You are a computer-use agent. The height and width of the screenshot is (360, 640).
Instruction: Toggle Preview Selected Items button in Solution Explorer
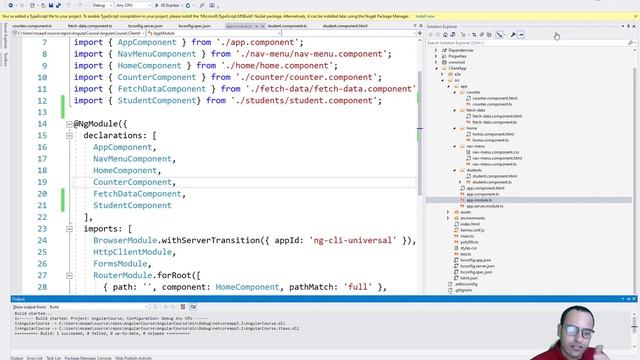point(521,35)
